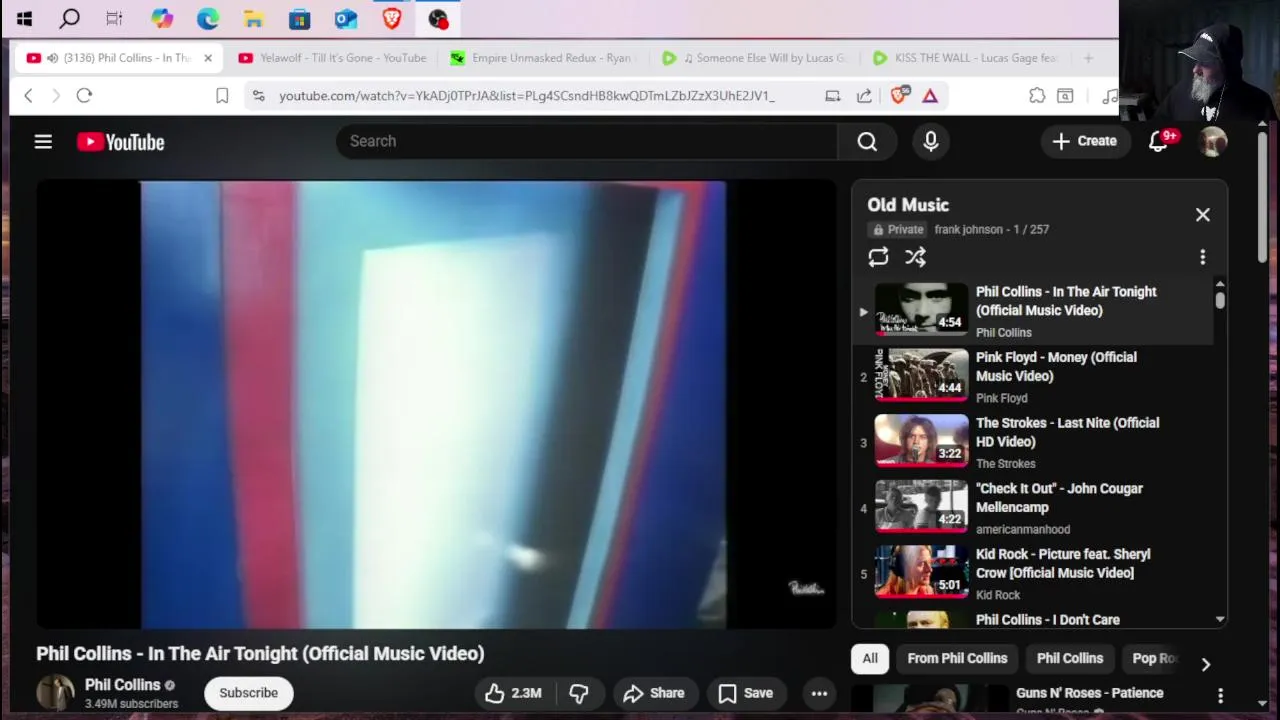The width and height of the screenshot is (1280, 720).
Task: Toggle browser sidebar panel icon
Action: click(x=1065, y=96)
